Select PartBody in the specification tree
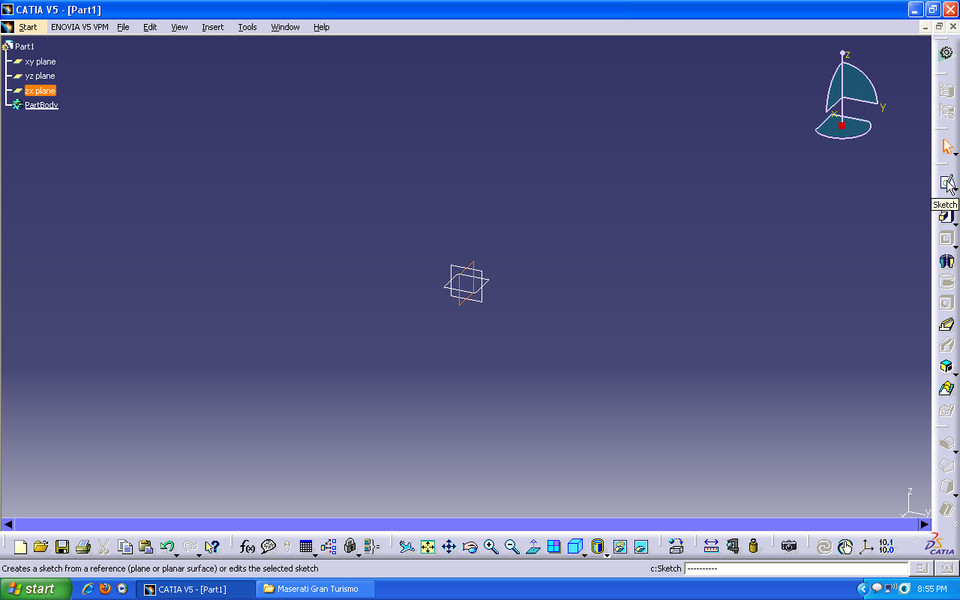960x600 pixels. [41, 105]
